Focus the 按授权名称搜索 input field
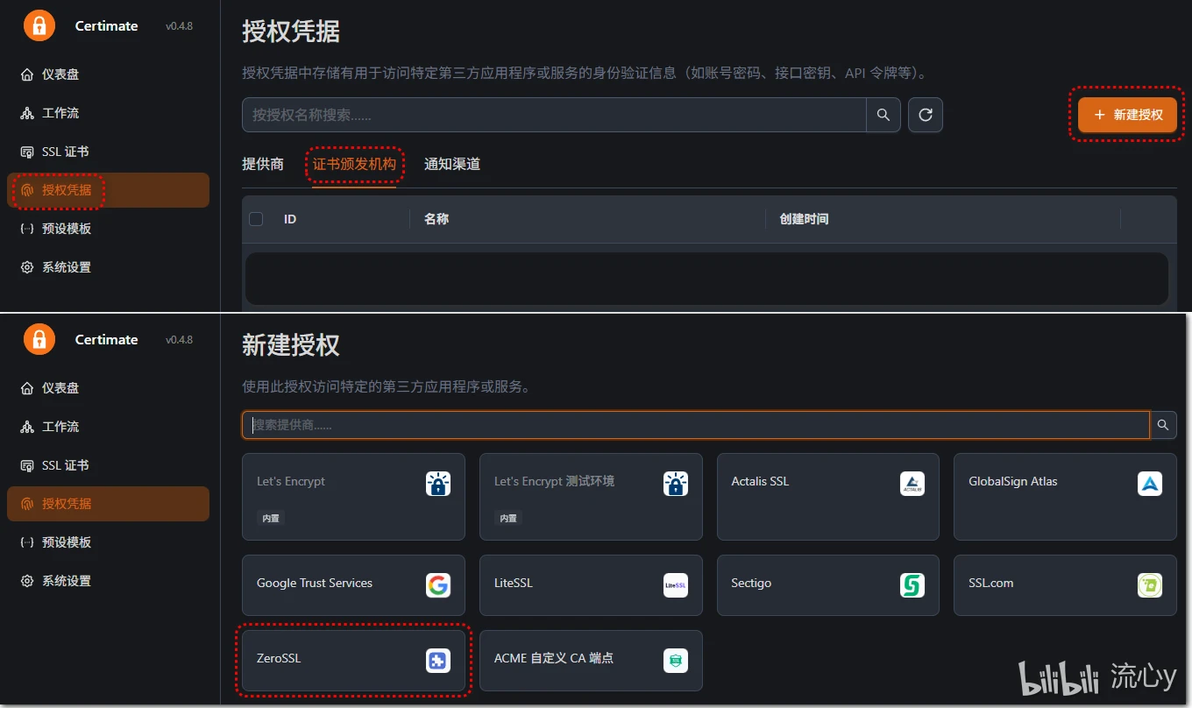Image resolution: width=1192 pixels, height=708 pixels. coord(554,115)
